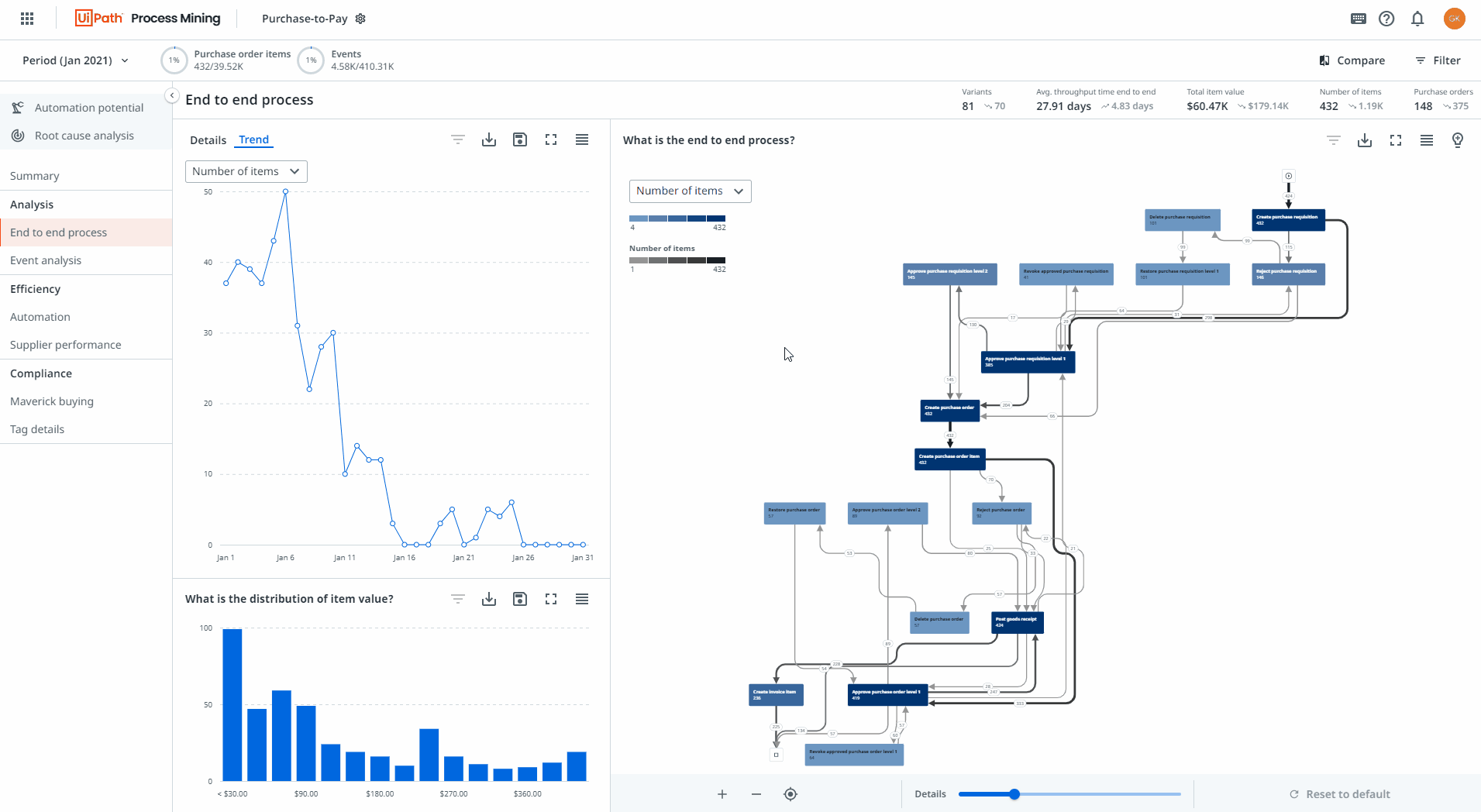Viewport: 1481px width, 812px height.
Task: Click the filter icon on the end-to-end process graph
Action: coord(1333,140)
